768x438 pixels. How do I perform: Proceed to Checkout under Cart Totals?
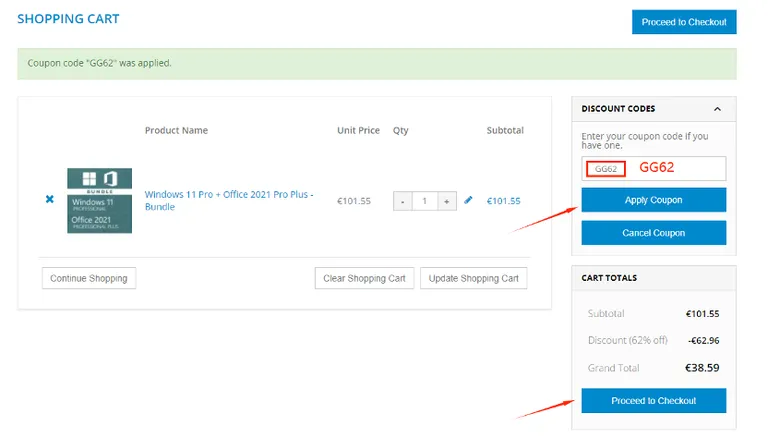click(653, 401)
